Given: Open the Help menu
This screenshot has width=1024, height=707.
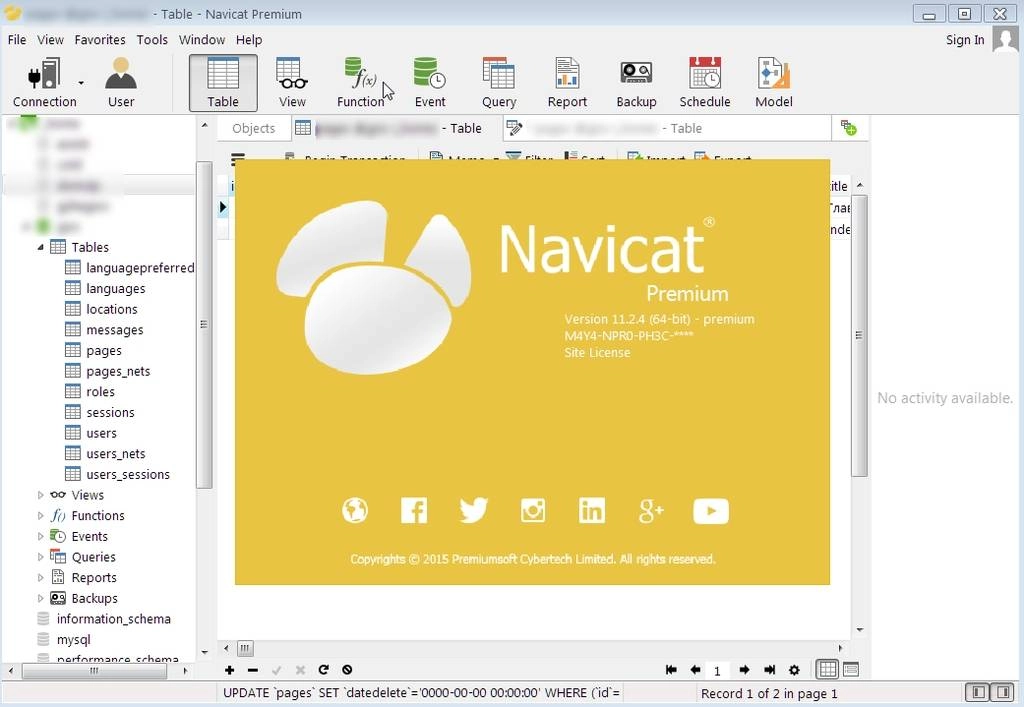Looking at the screenshot, I should [249, 40].
